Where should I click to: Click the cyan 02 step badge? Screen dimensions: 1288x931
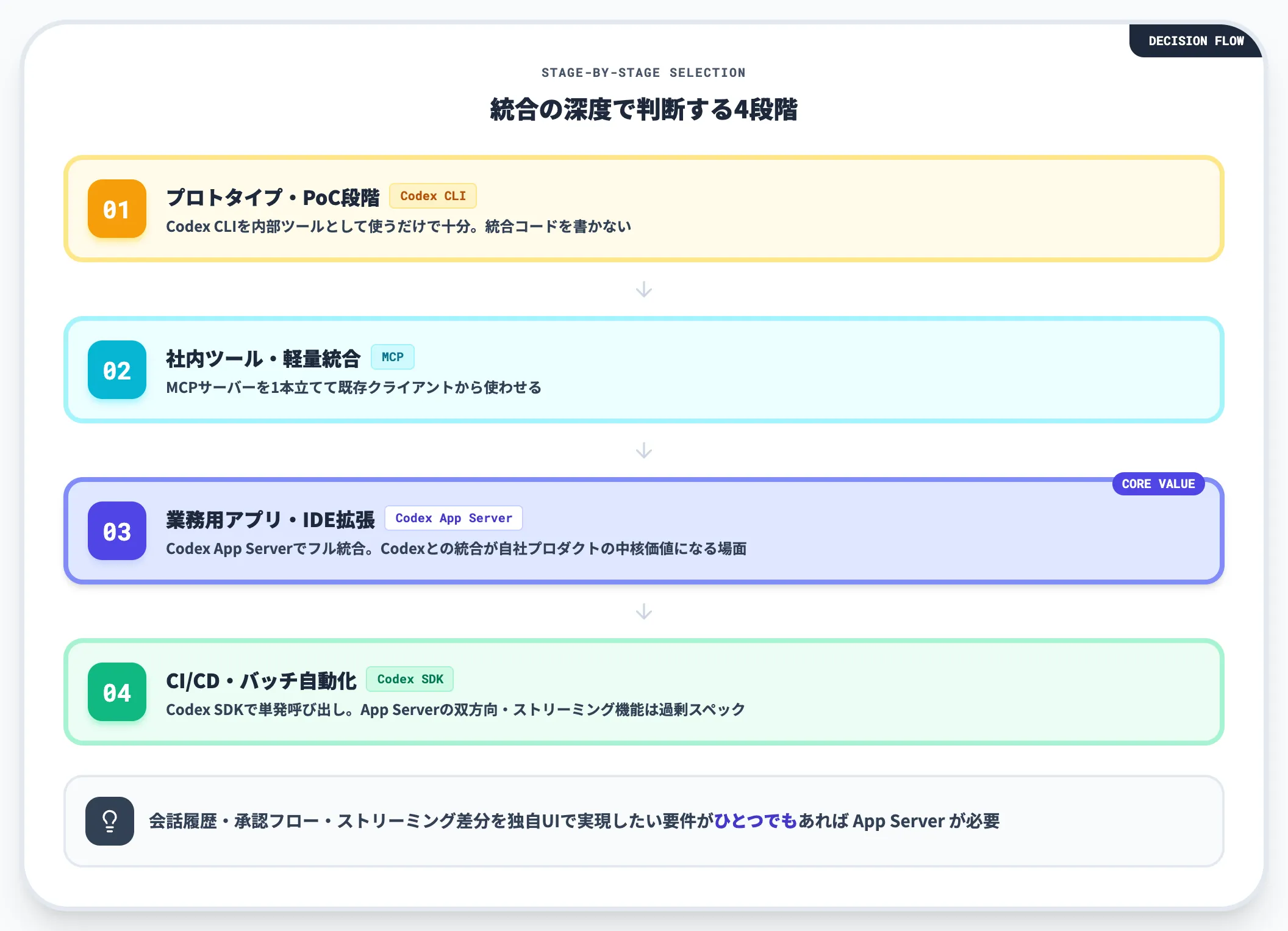click(117, 370)
